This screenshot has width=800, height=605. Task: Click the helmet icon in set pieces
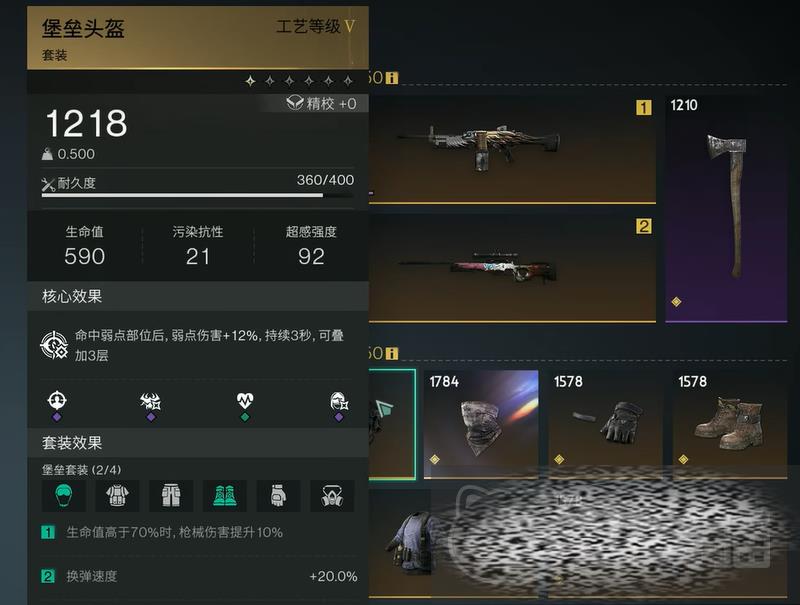coord(64,495)
